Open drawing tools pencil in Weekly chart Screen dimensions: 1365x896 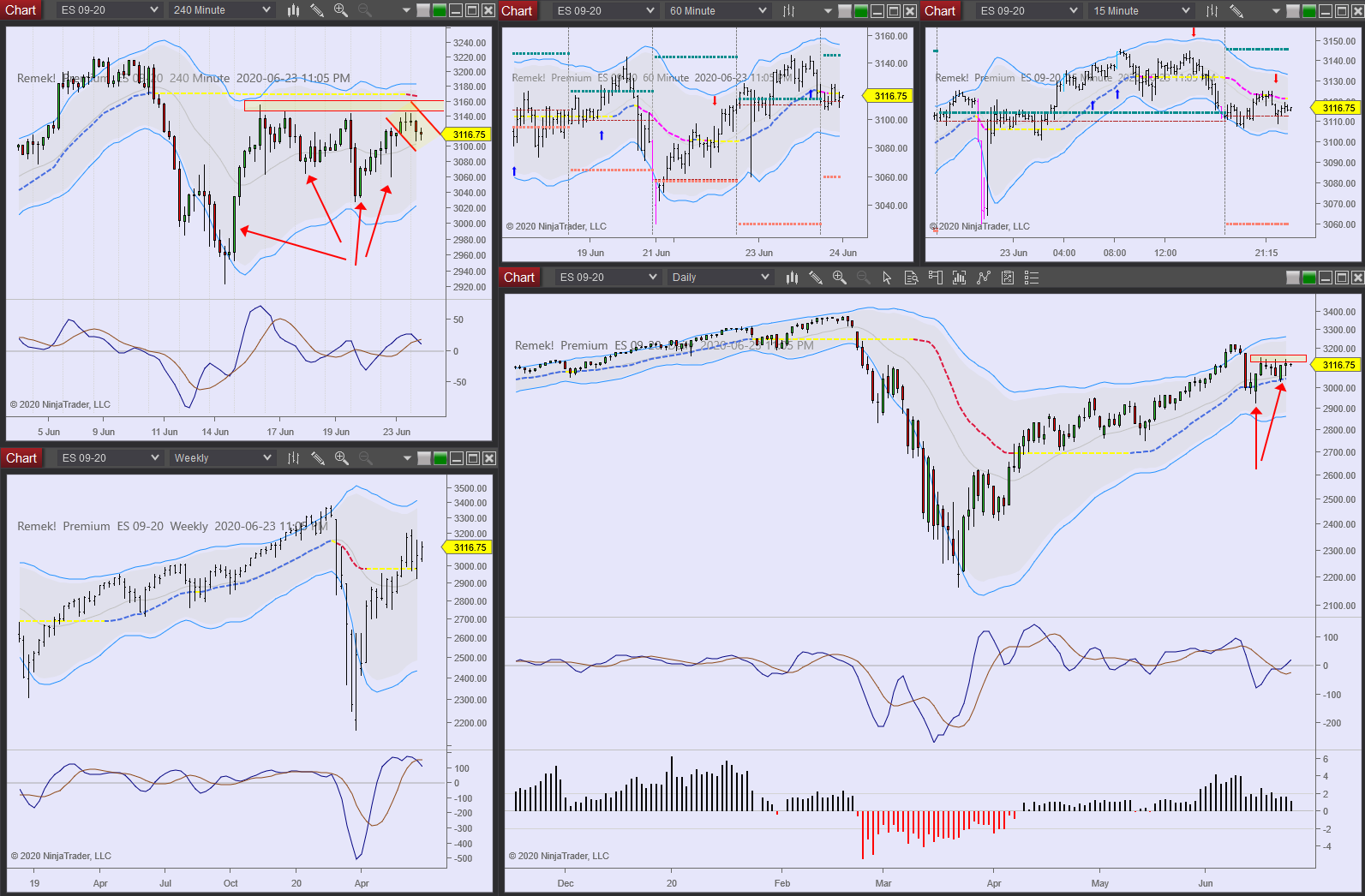point(318,458)
